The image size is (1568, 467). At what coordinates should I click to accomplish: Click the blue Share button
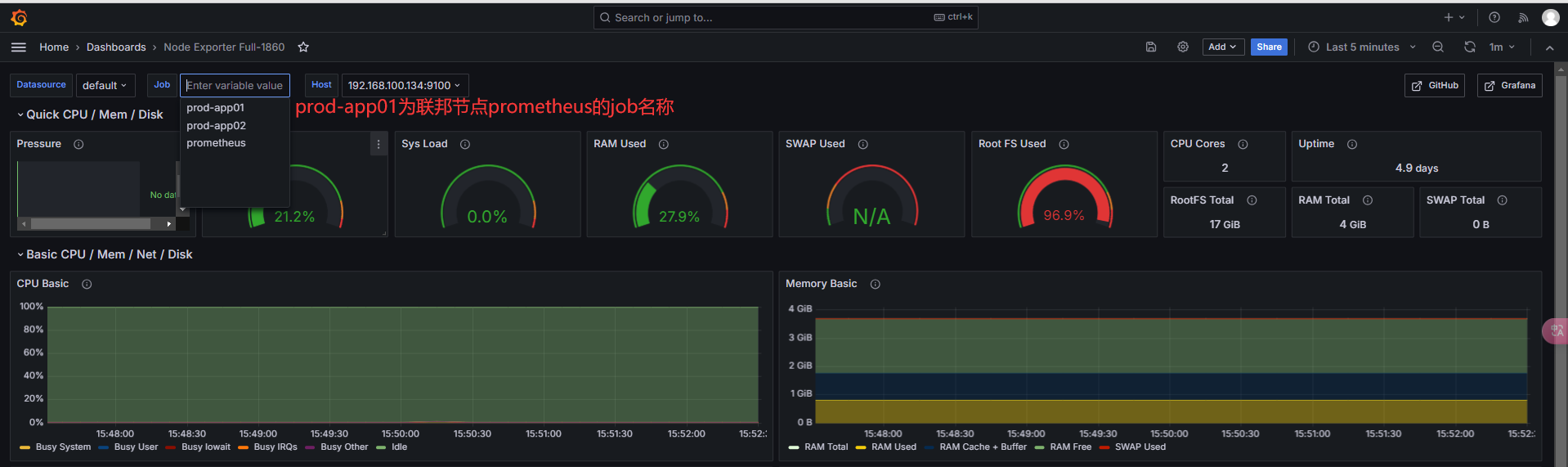pos(1268,47)
